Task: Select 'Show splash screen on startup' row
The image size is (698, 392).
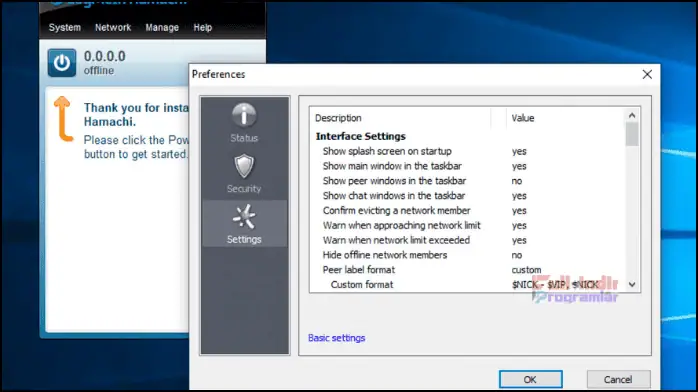Action: point(467,151)
